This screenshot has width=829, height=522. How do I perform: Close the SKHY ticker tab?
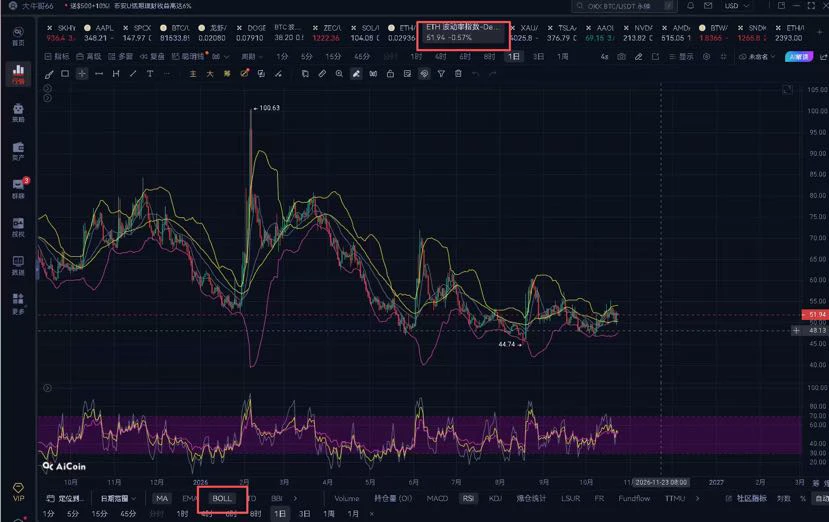point(49,28)
